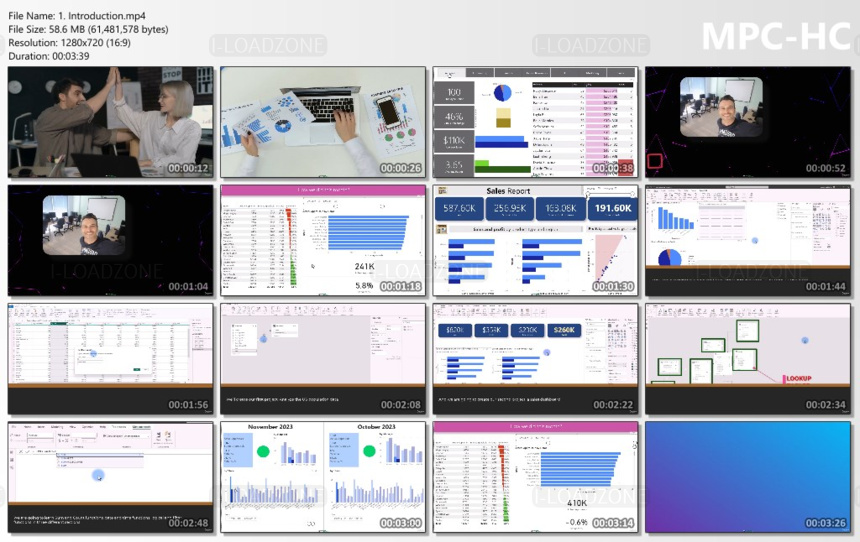Select the webcam thumbnail at 00:00:52
This screenshot has width=860, height=542.
[x=748, y=122]
